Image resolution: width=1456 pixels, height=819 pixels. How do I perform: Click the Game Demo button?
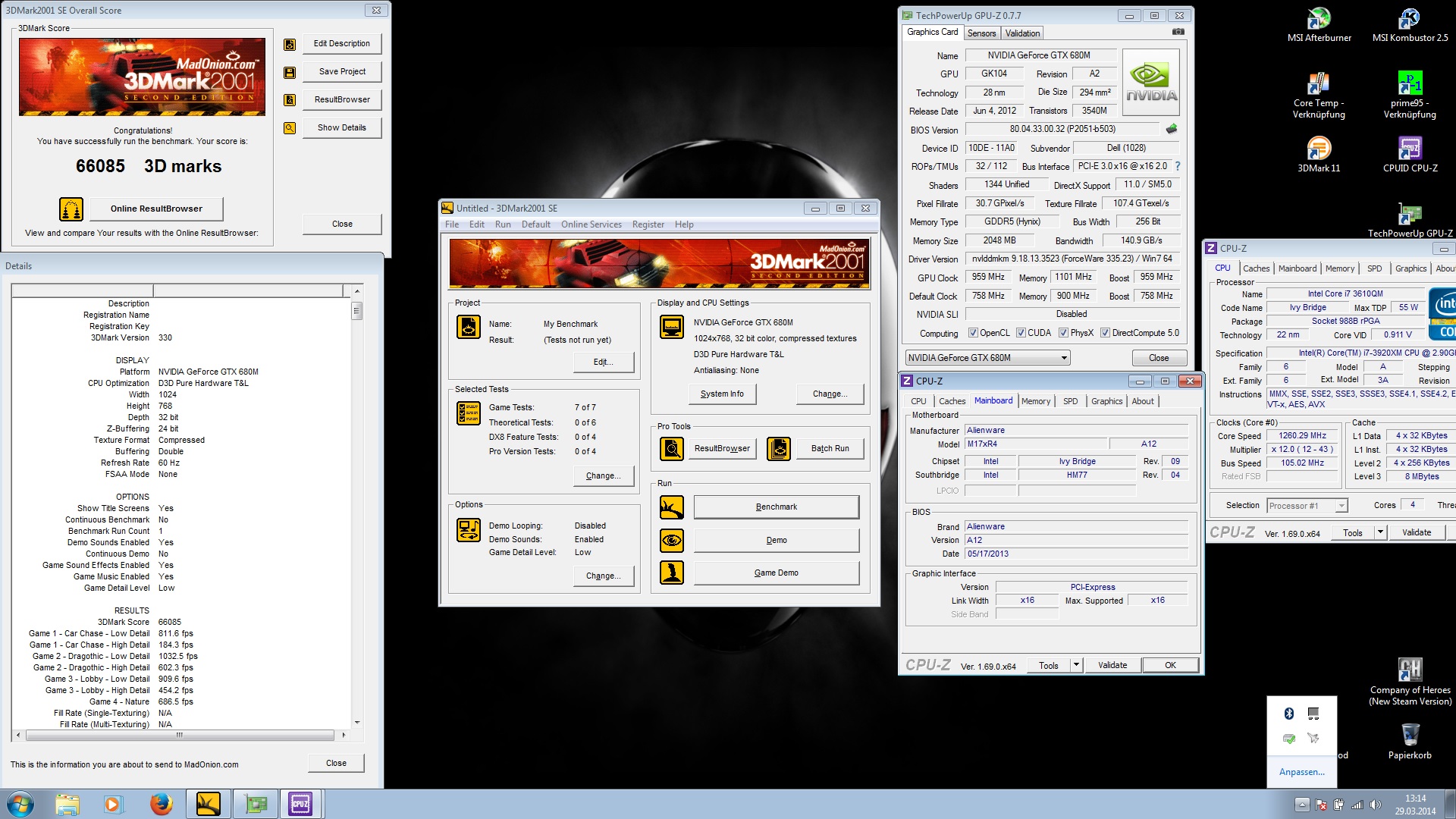point(777,573)
